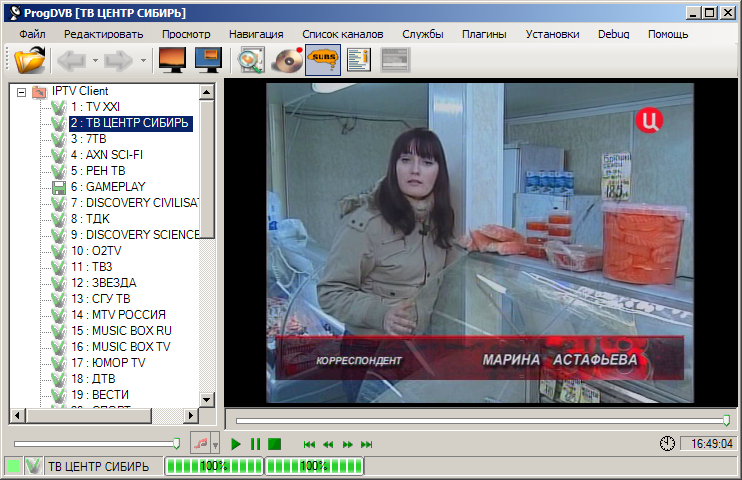The image size is (742, 480).
Task: Select channel 7 : DISCOVERY CIVILISATION
Action: pyautogui.click(x=135, y=203)
